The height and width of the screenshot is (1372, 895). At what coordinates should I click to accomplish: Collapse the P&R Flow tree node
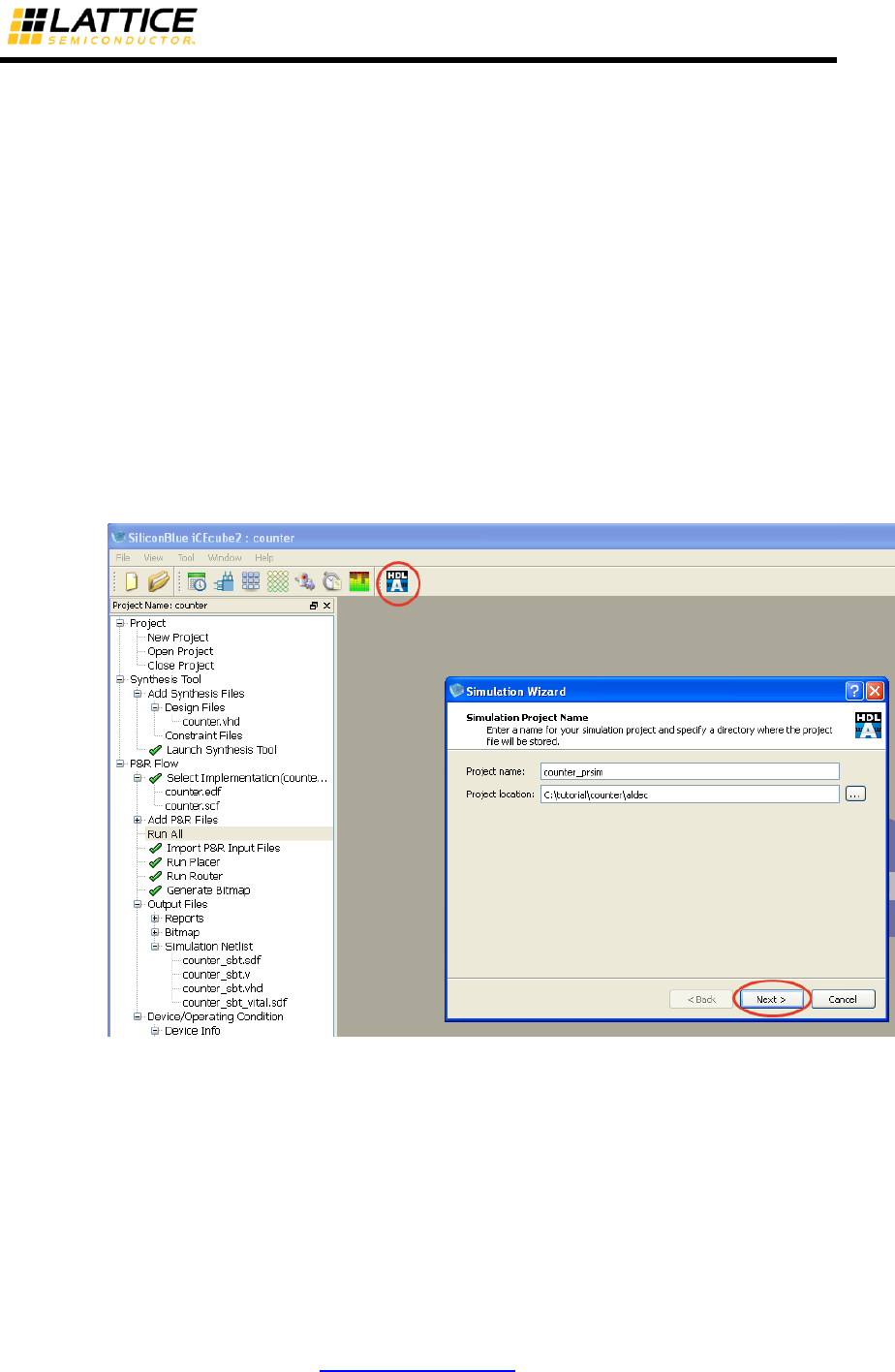(x=120, y=764)
